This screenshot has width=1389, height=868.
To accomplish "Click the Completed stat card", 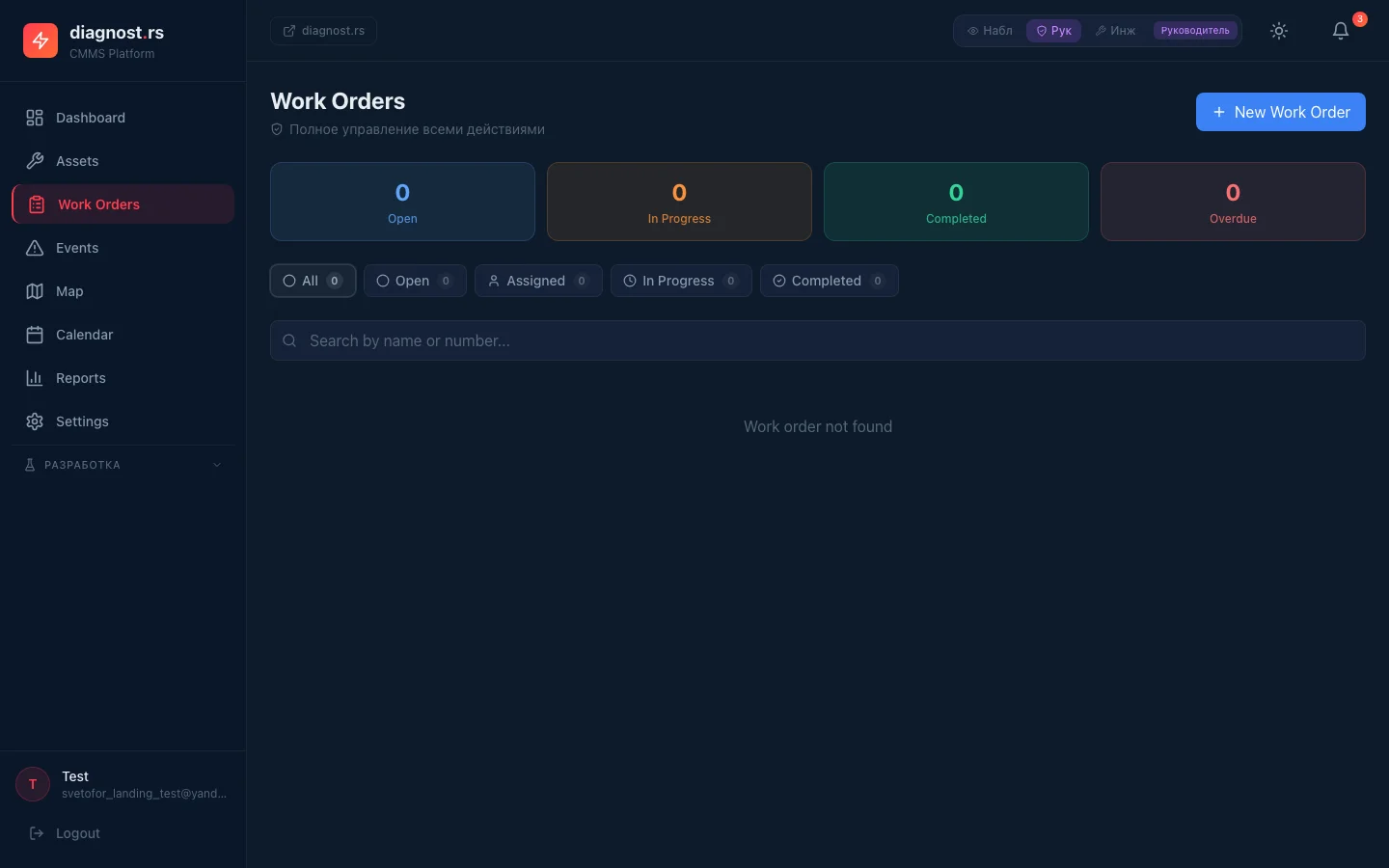I will click(956, 202).
